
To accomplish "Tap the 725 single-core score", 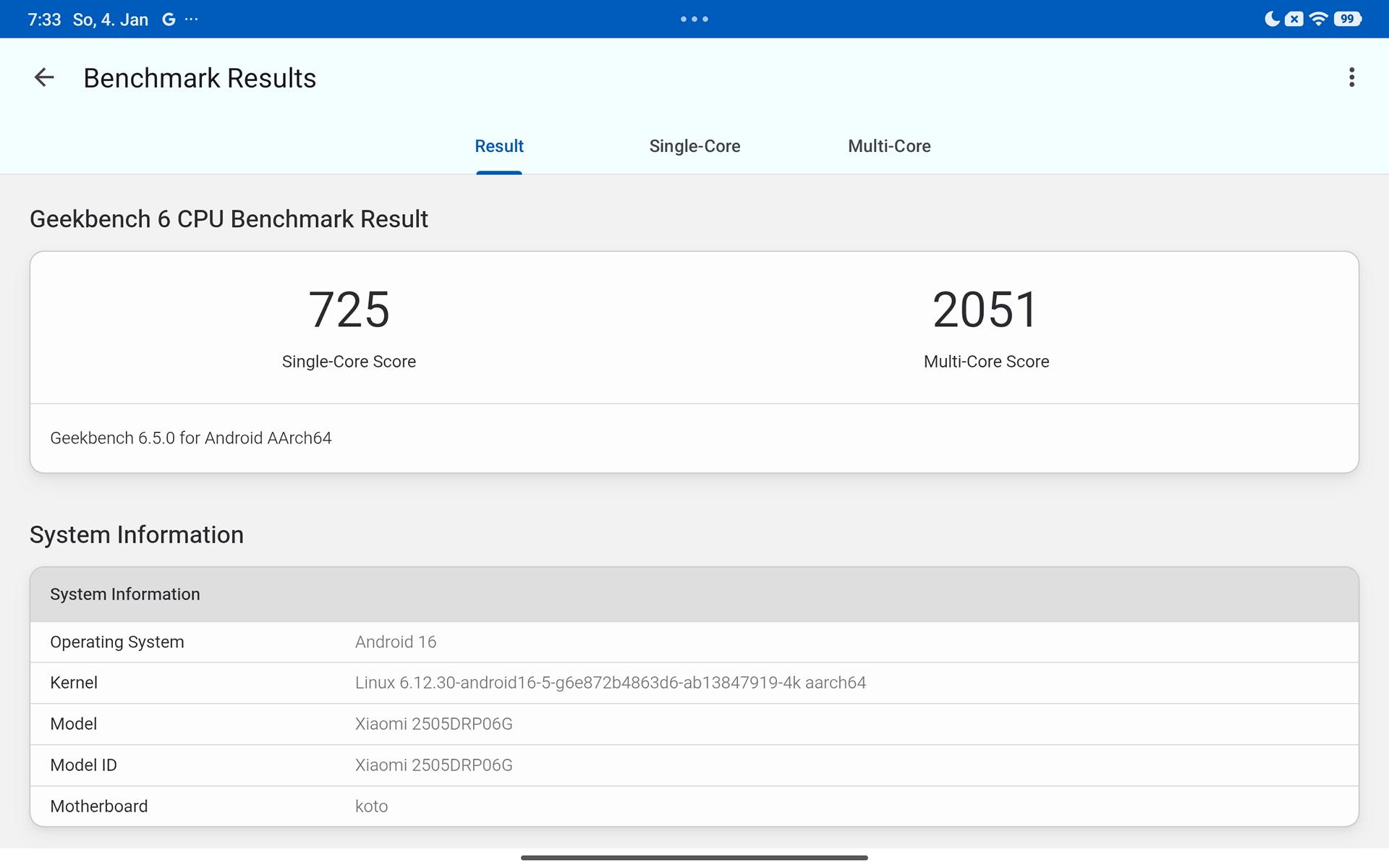I will click(349, 310).
